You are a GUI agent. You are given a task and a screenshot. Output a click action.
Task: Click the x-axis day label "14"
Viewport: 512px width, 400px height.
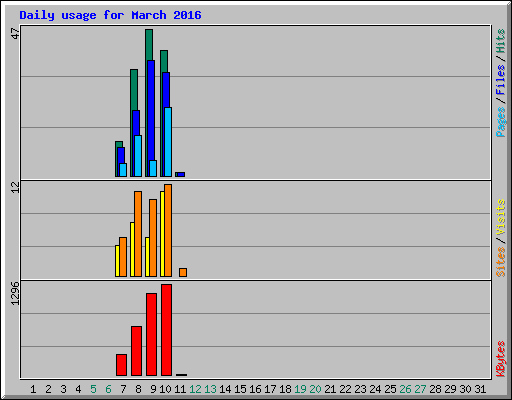(225, 389)
